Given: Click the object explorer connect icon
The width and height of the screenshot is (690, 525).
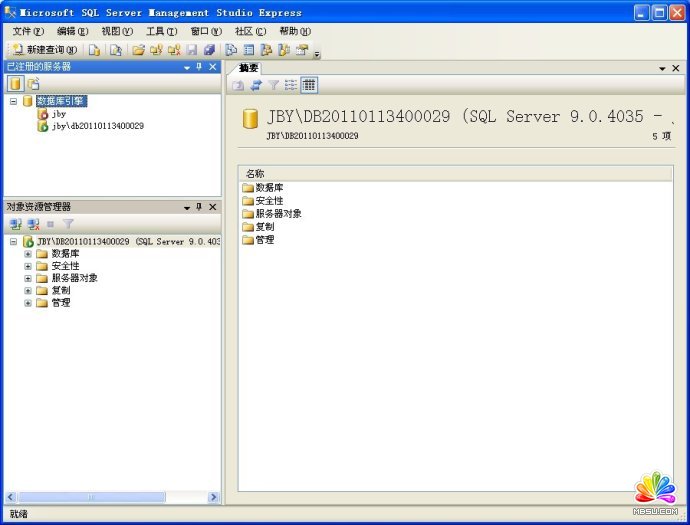Looking at the screenshot, I should [x=16, y=224].
